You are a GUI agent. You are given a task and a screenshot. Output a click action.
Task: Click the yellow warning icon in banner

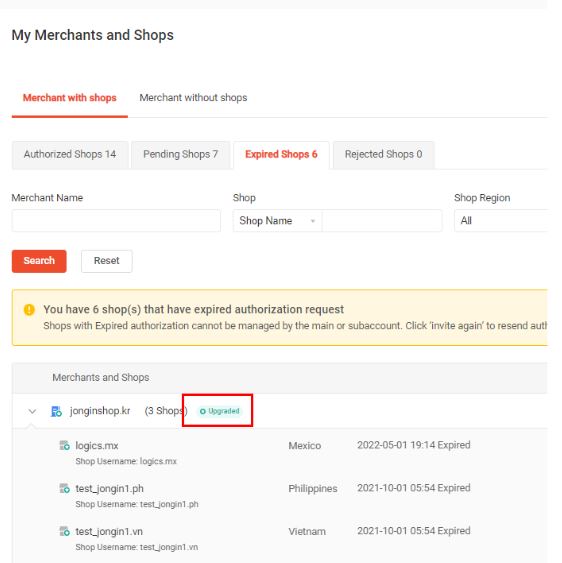tap(29, 310)
